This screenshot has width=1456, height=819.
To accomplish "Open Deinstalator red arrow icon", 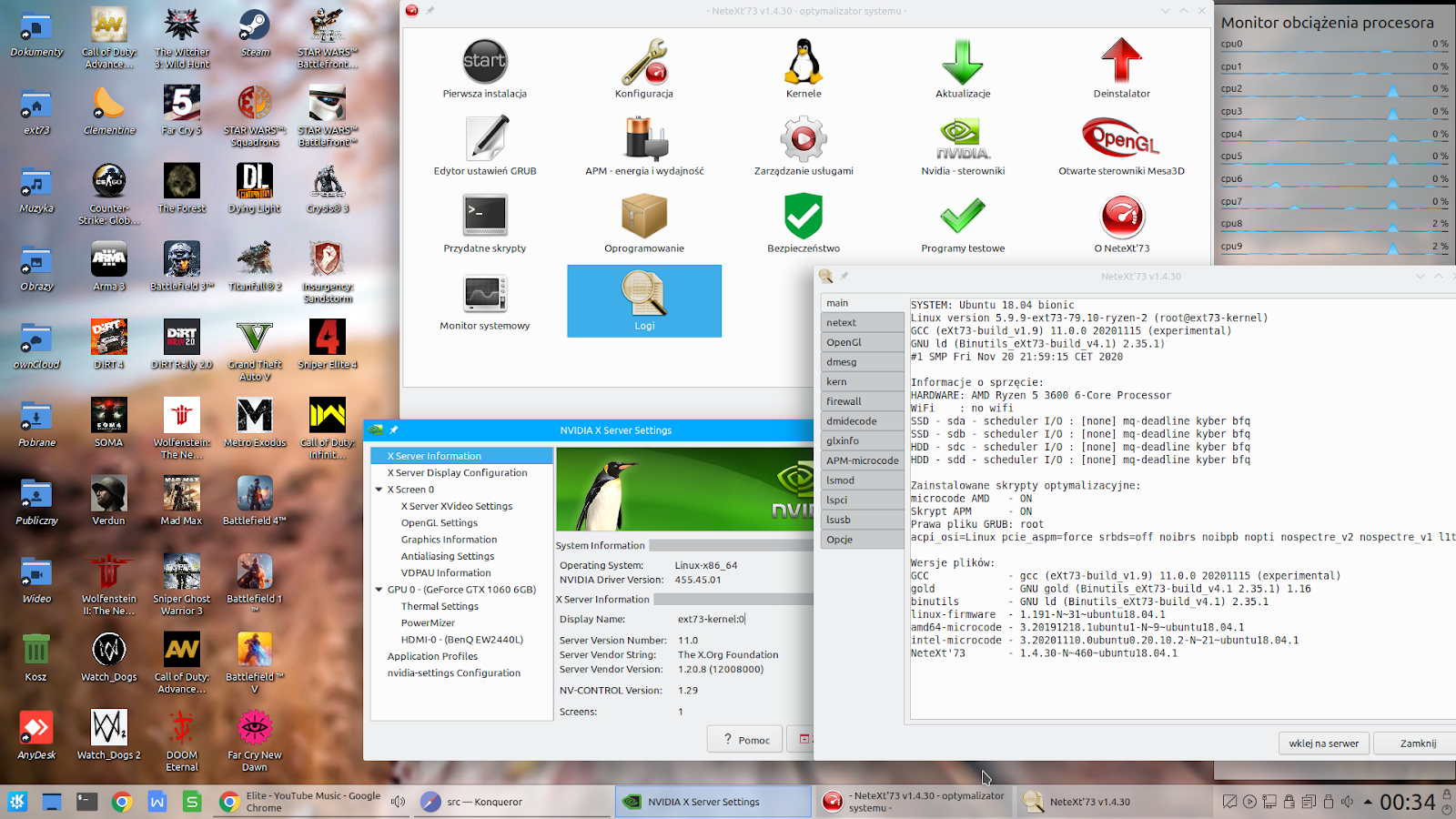I will [x=1121, y=62].
